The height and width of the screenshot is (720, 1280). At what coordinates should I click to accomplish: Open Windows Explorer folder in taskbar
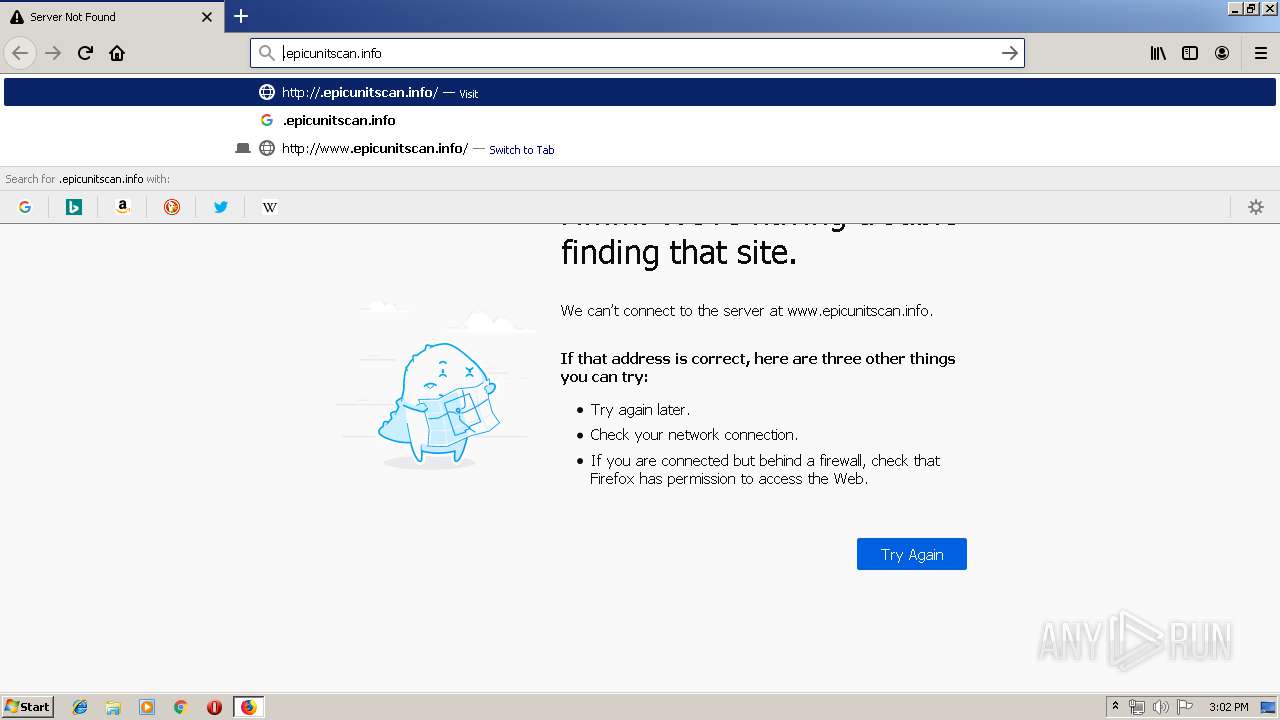(113, 707)
